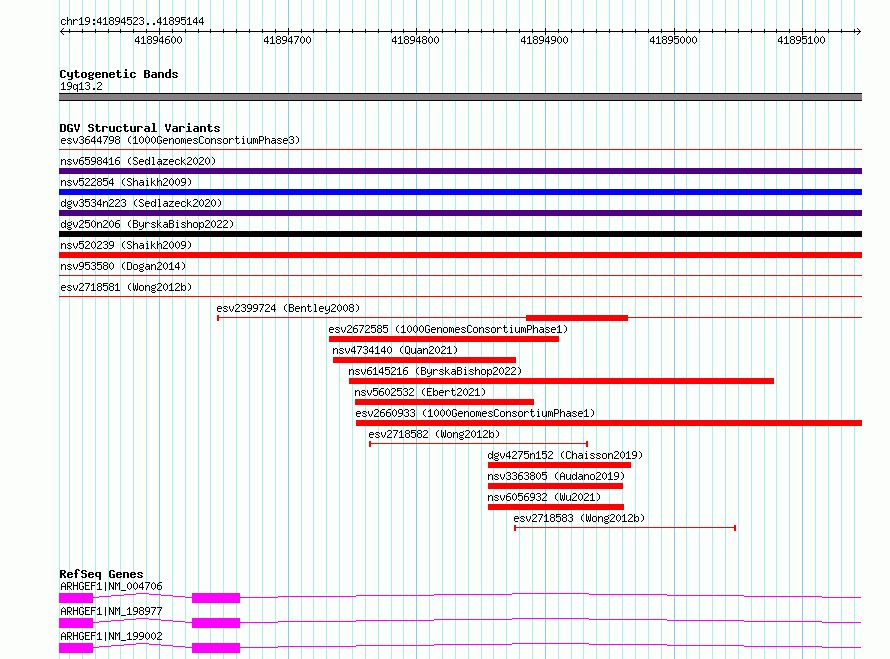This screenshot has height=659, width=890.
Task: Open esv2399724 (Bentley2008) variant label
Action: tap(288, 308)
